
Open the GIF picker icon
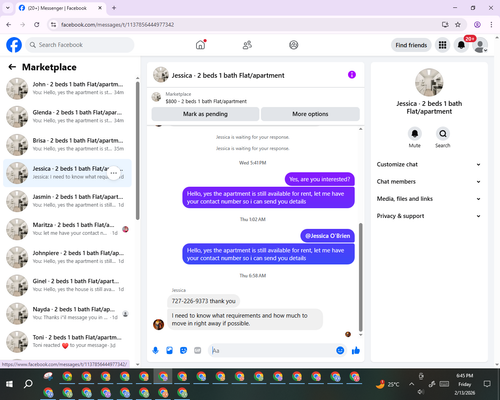(198, 350)
